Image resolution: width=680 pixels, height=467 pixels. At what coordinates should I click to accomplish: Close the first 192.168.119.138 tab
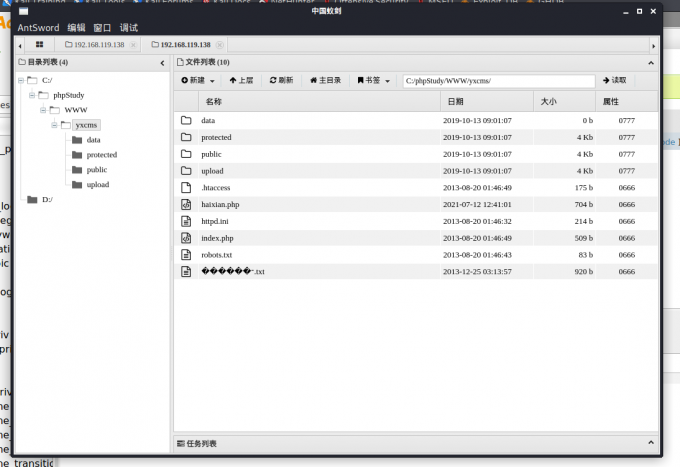(133, 45)
